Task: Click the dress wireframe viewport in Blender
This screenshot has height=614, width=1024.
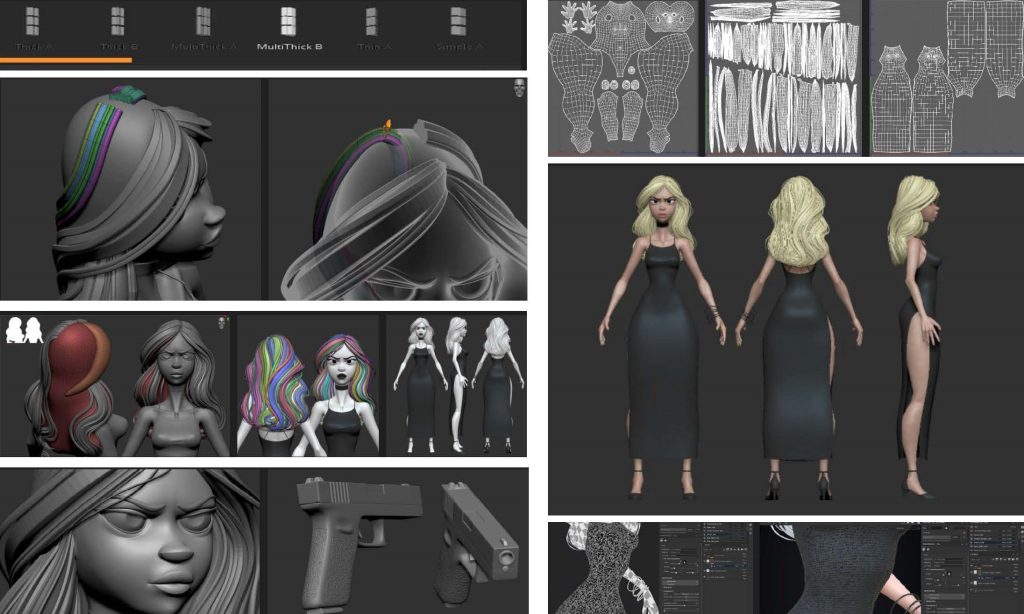Action: pyautogui.click(x=602, y=568)
